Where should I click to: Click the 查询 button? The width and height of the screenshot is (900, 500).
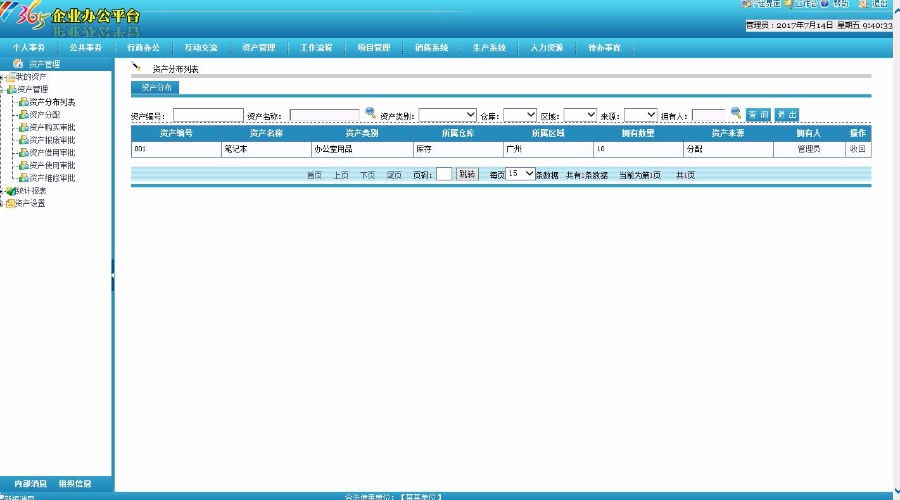click(758, 115)
